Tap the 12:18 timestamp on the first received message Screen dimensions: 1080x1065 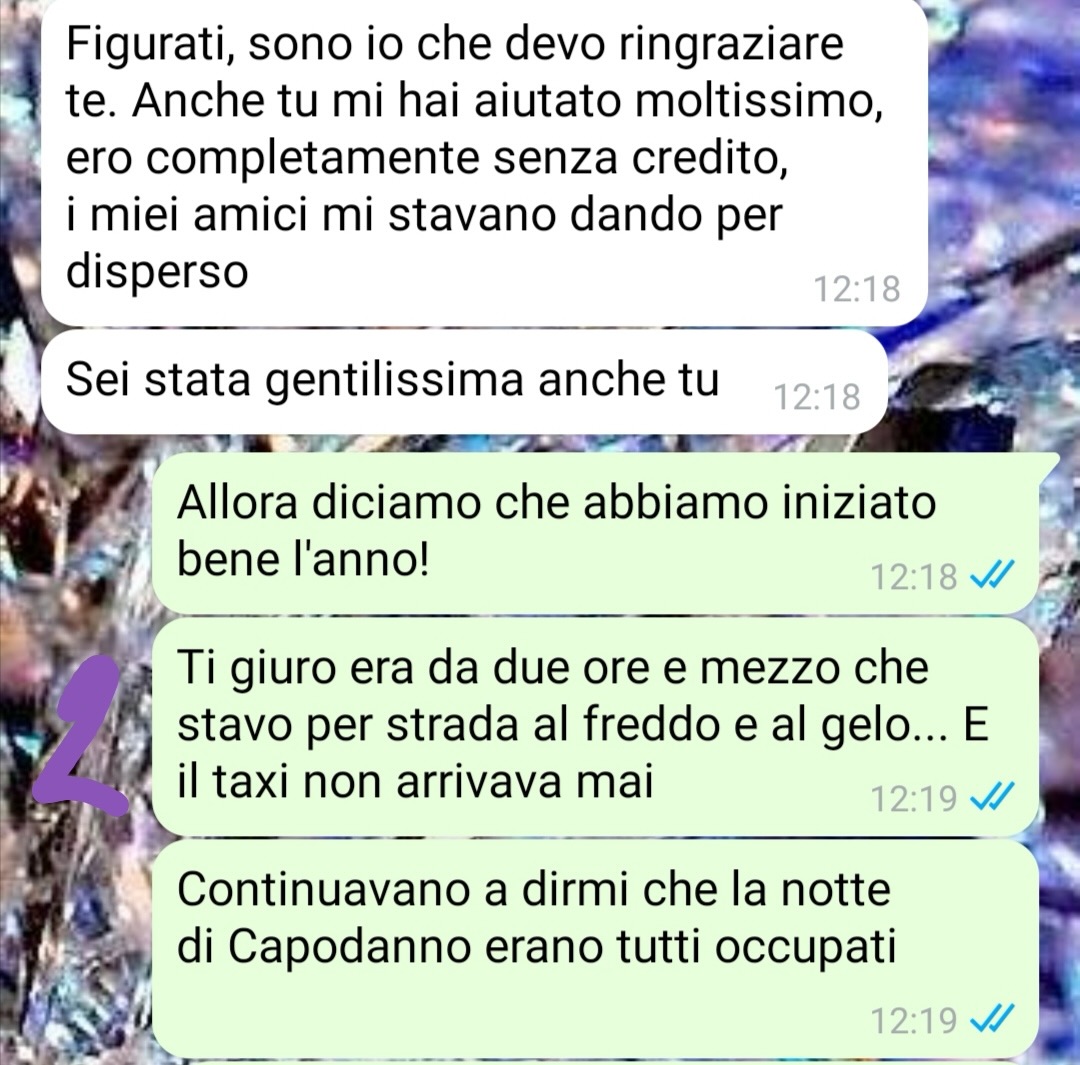(x=857, y=289)
